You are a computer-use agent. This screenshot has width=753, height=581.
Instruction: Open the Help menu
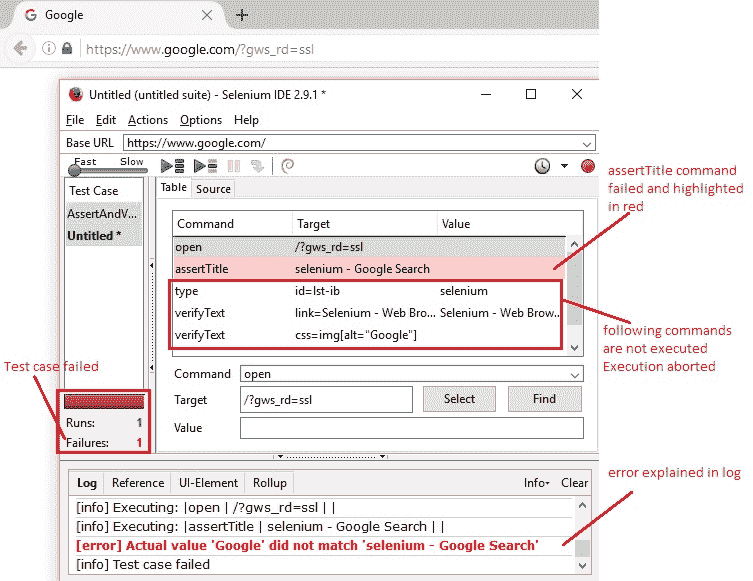point(246,120)
